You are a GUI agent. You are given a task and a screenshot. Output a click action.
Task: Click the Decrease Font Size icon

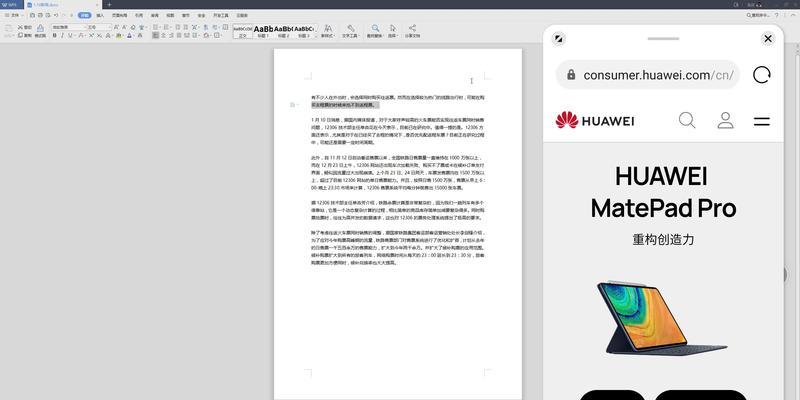(124, 27)
